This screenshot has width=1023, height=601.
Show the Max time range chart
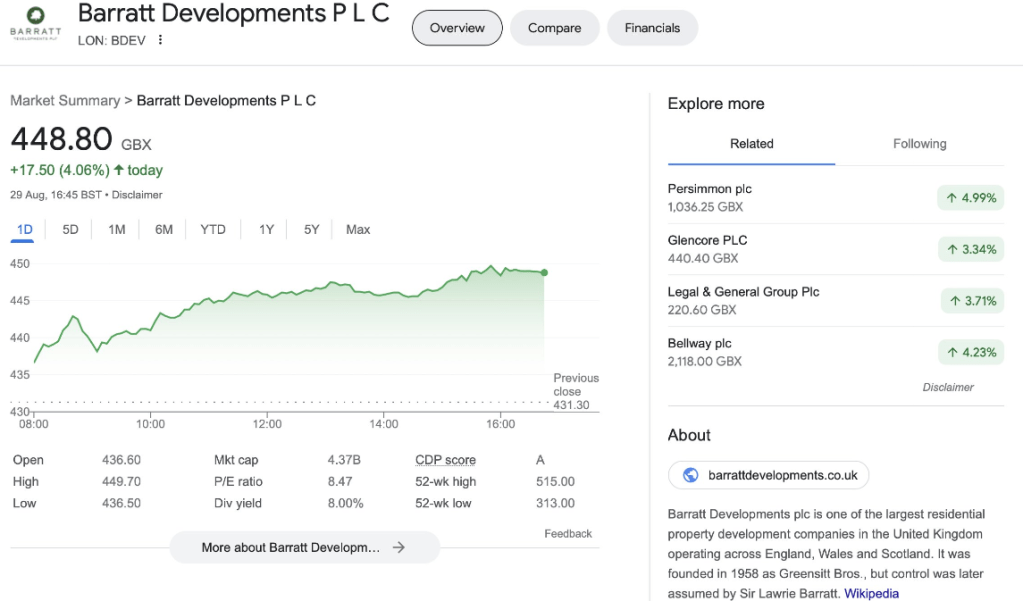pyautogui.click(x=358, y=229)
